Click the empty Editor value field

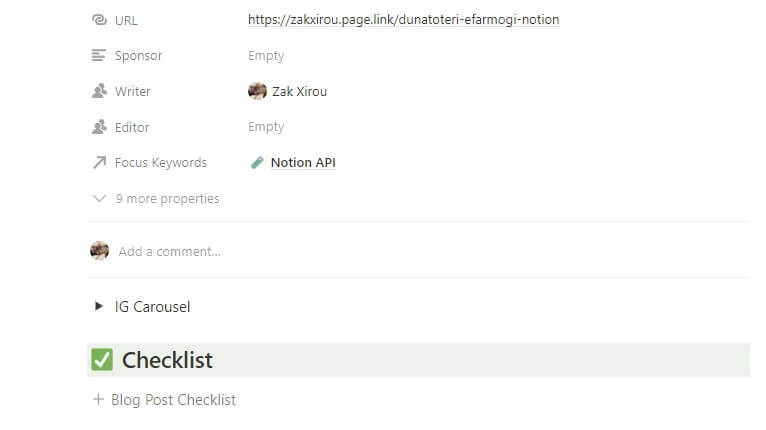(266, 128)
